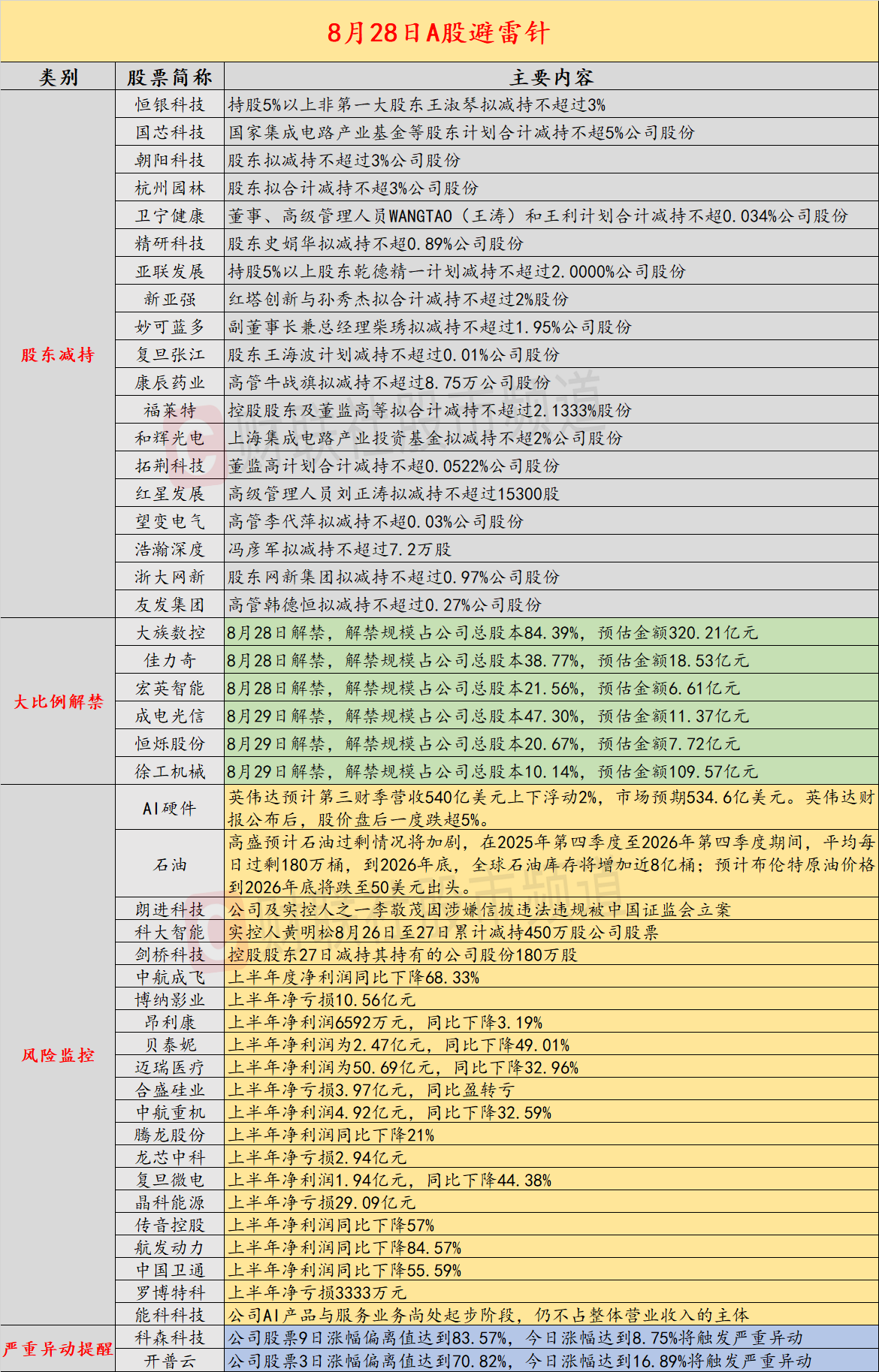Image resolution: width=879 pixels, height=1372 pixels.
Task: Click stock name '博纳影业'
Action: [x=170, y=1000]
